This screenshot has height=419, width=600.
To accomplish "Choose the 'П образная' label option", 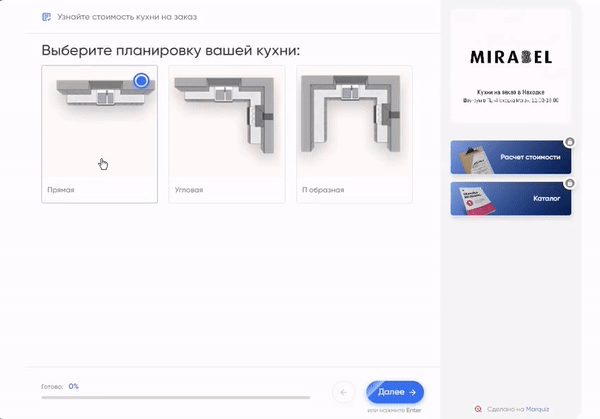I will pos(323,190).
